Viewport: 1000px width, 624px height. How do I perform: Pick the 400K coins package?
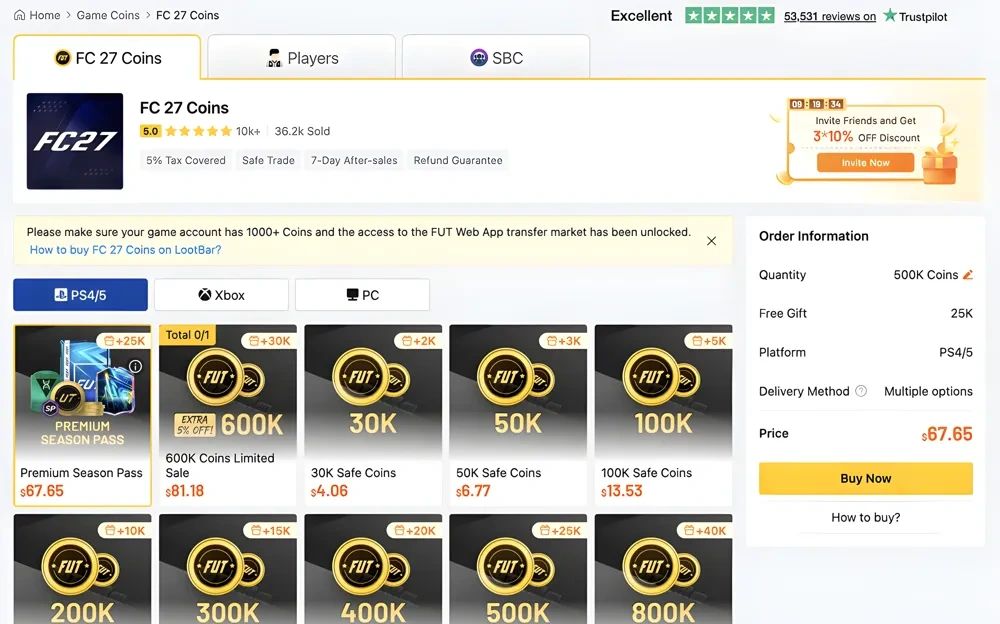[373, 569]
